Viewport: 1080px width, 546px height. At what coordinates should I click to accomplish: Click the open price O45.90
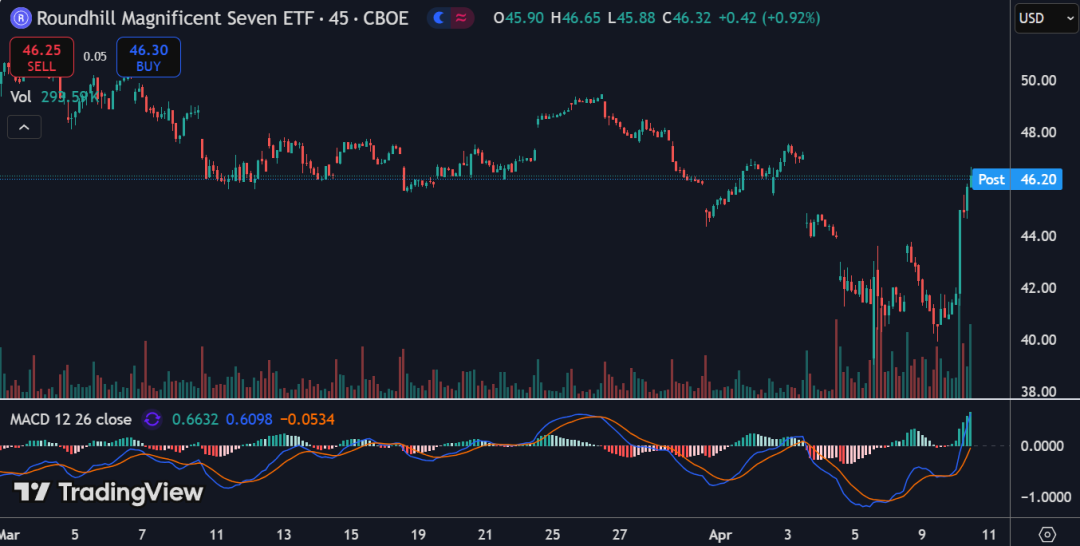519,18
